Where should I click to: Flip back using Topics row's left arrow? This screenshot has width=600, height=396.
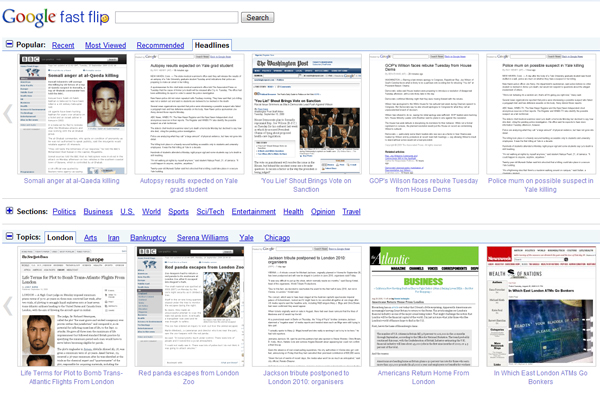pos(8,306)
